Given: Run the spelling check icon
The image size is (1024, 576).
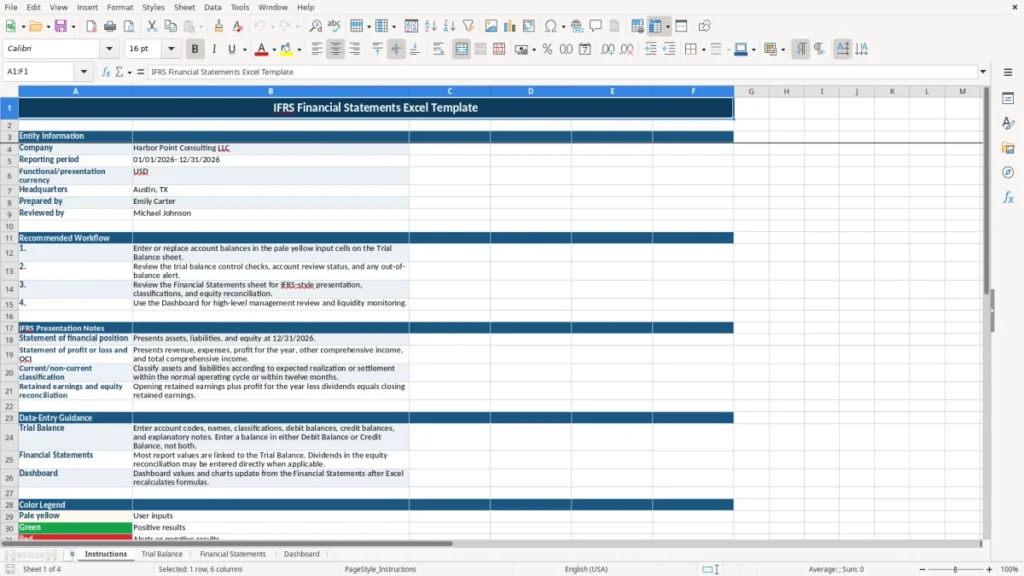Looking at the screenshot, I should (x=334, y=26).
